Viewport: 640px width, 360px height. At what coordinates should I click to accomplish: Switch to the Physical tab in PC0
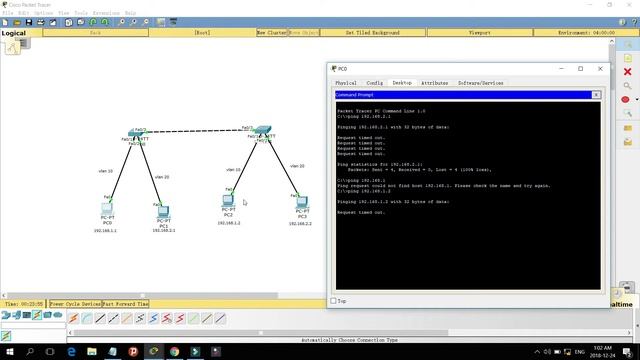click(x=346, y=83)
